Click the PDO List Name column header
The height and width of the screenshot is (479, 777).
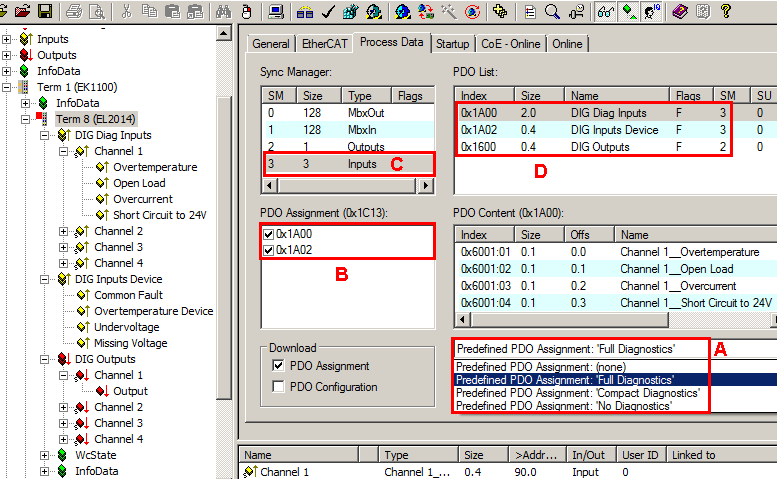(x=617, y=96)
